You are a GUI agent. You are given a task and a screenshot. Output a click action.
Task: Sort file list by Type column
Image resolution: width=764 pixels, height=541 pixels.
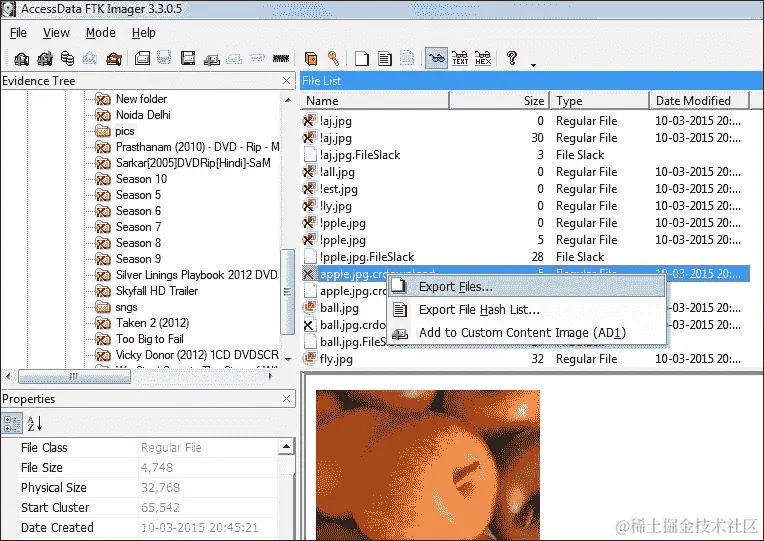600,101
